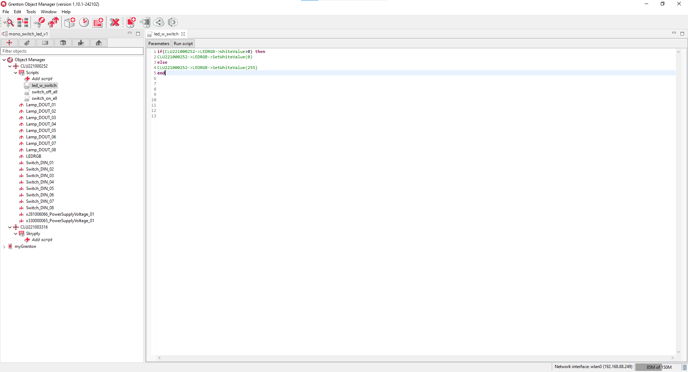Open the Window menu
The image size is (688, 372).
point(48,12)
